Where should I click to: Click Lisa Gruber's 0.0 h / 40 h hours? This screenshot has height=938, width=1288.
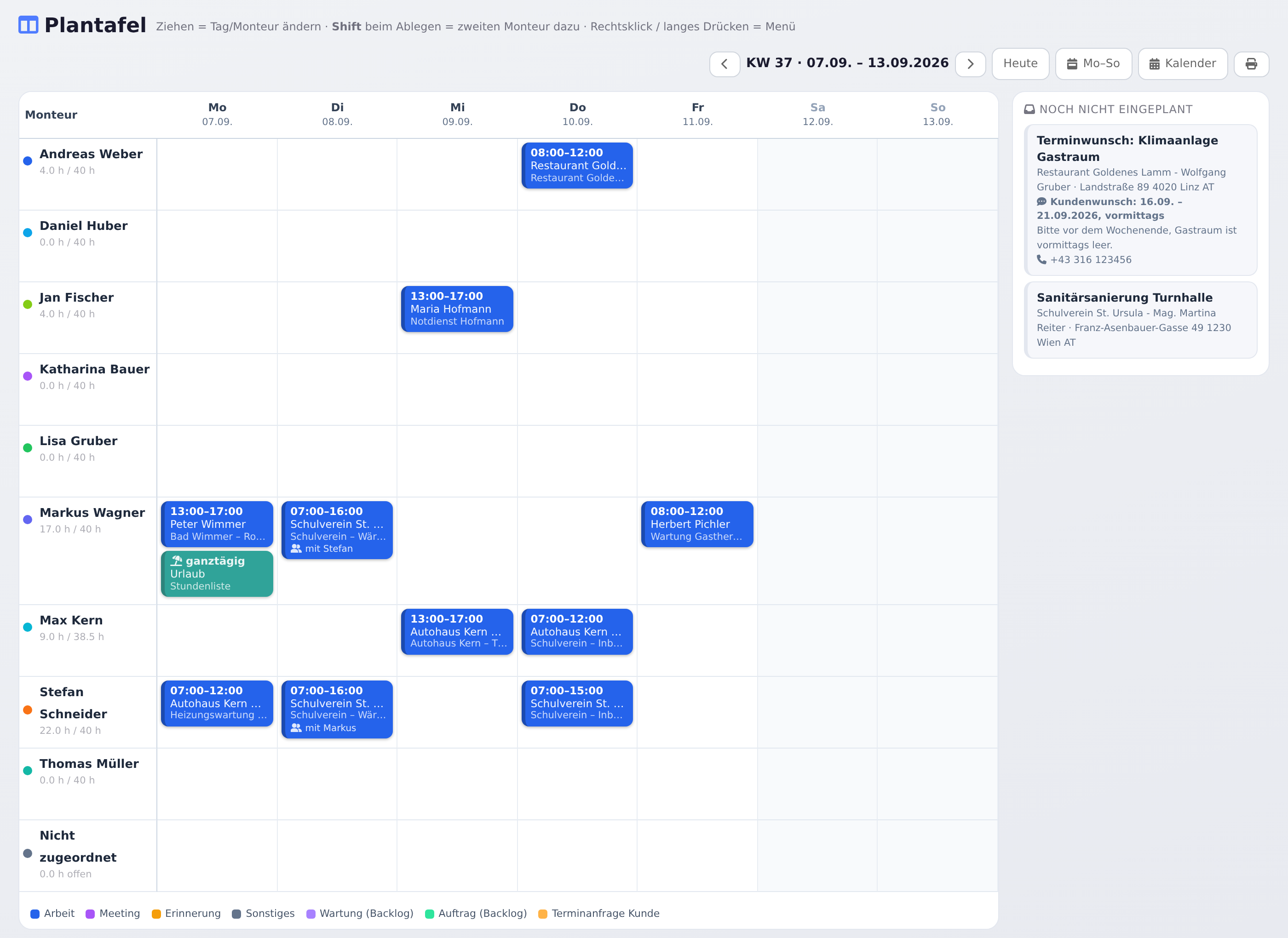[67, 457]
